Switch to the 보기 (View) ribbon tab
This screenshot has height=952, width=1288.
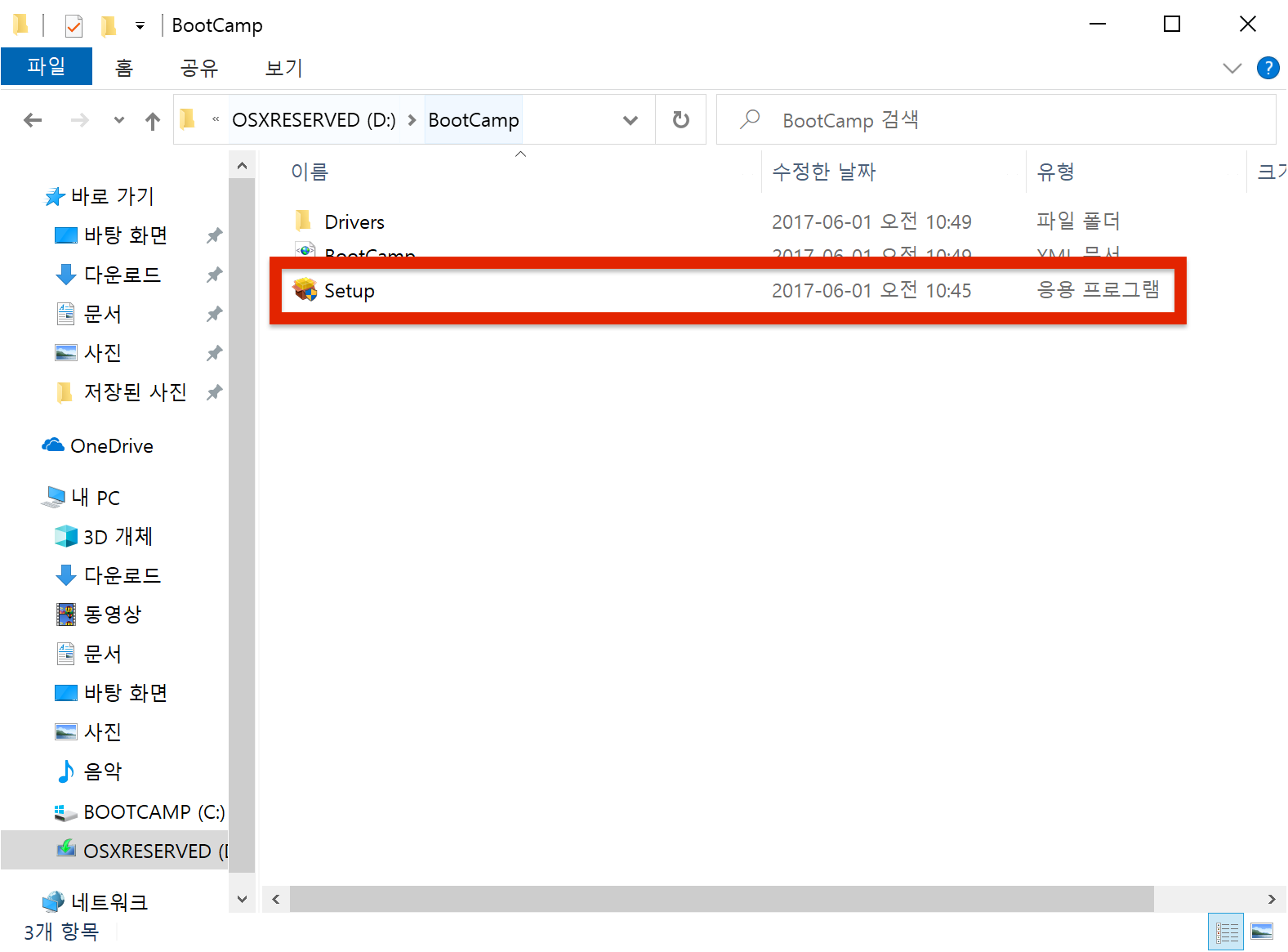[x=283, y=68]
